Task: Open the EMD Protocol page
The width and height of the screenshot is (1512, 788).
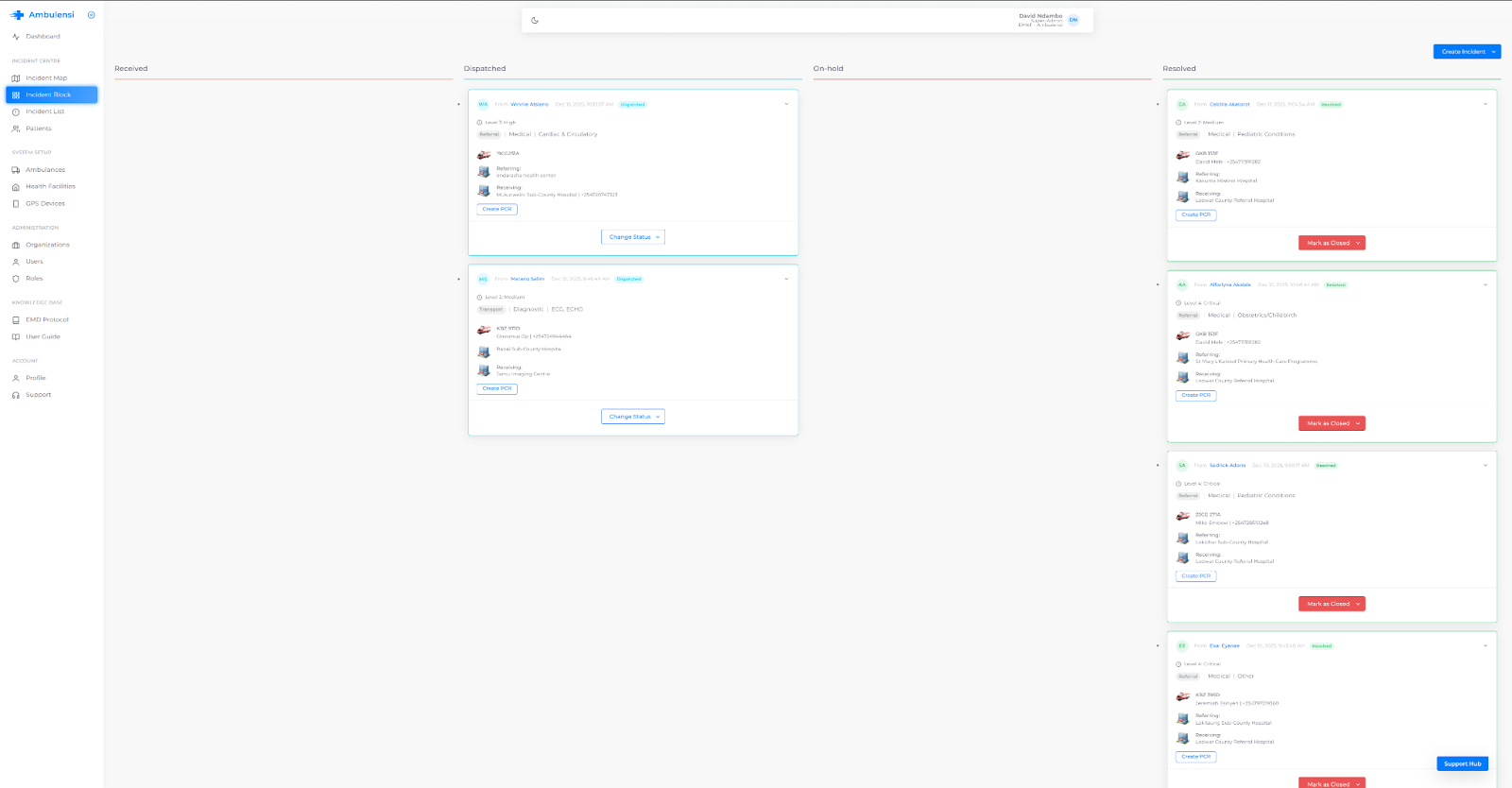Action: pyautogui.click(x=46, y=320)
